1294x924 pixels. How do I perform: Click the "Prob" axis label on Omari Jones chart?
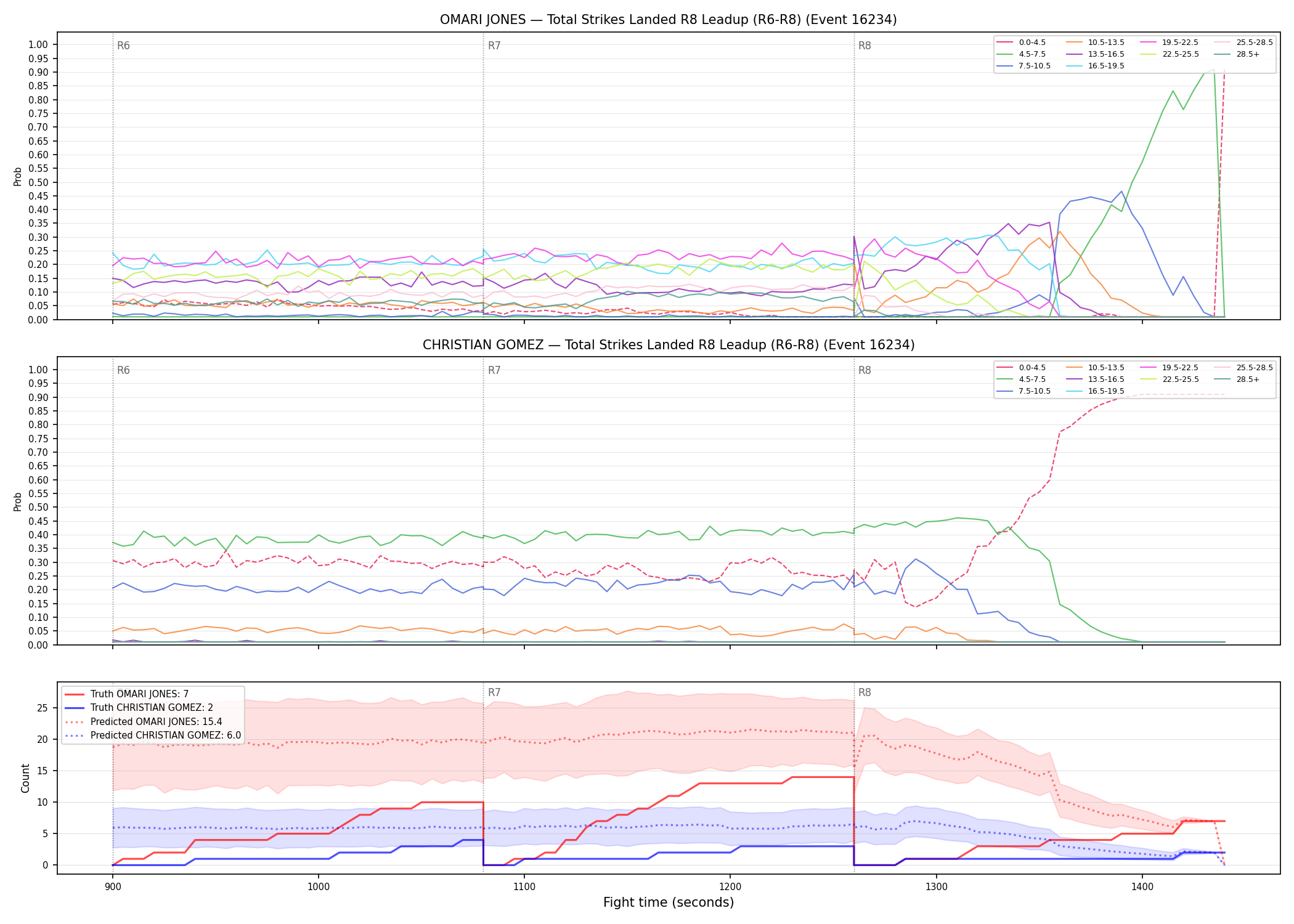[x=18, y=176]
